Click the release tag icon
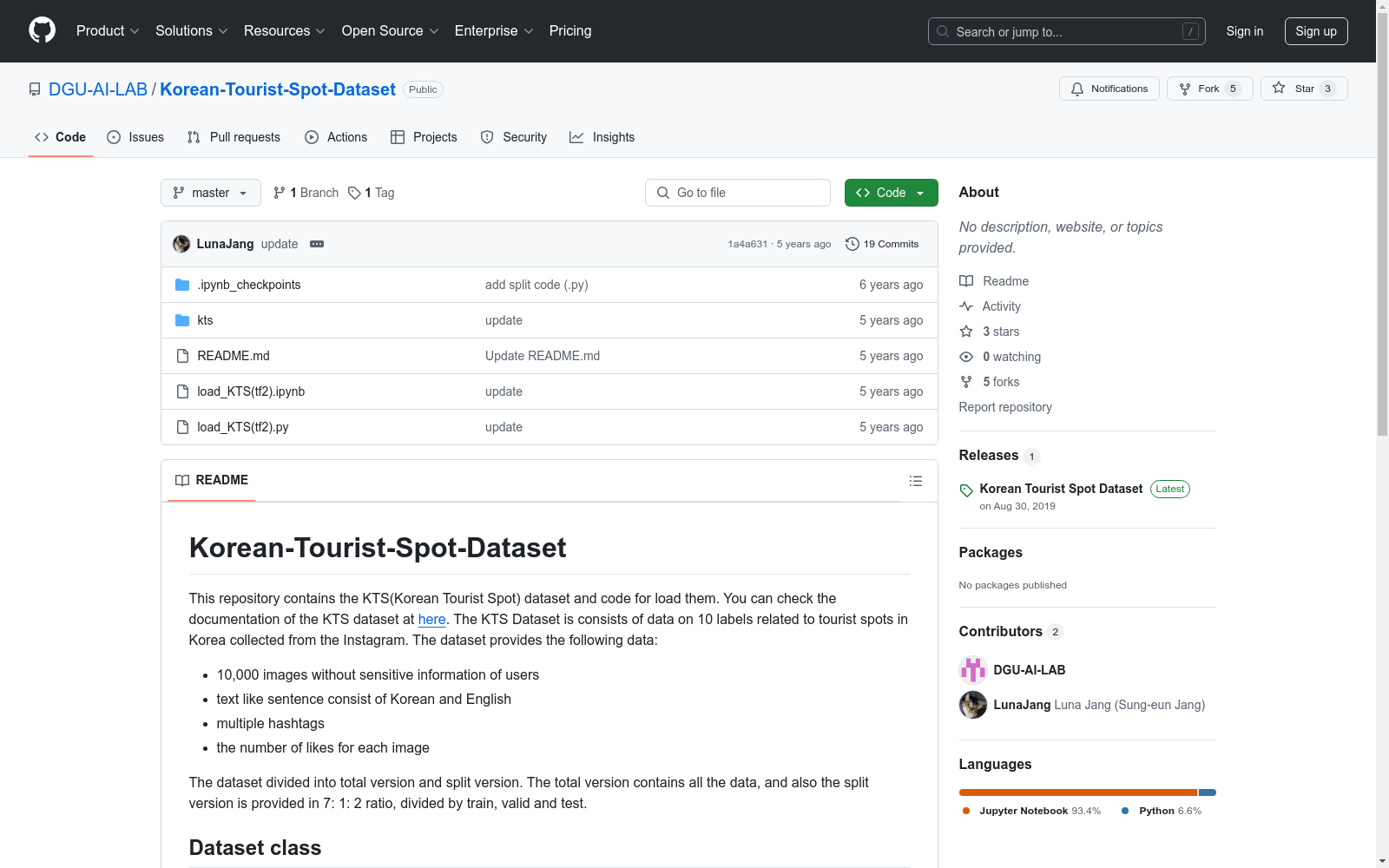 coord(966,490)
